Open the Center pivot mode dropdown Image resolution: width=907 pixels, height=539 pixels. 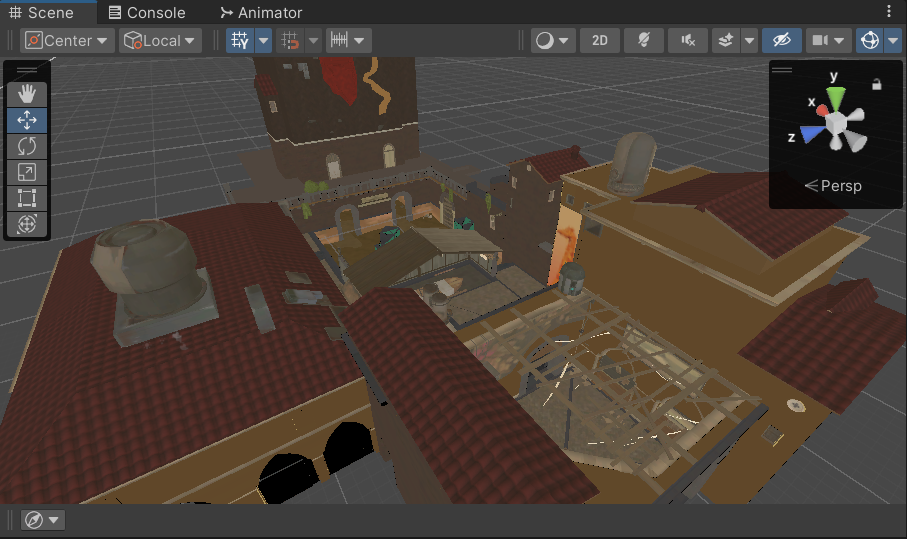point(68,41)
